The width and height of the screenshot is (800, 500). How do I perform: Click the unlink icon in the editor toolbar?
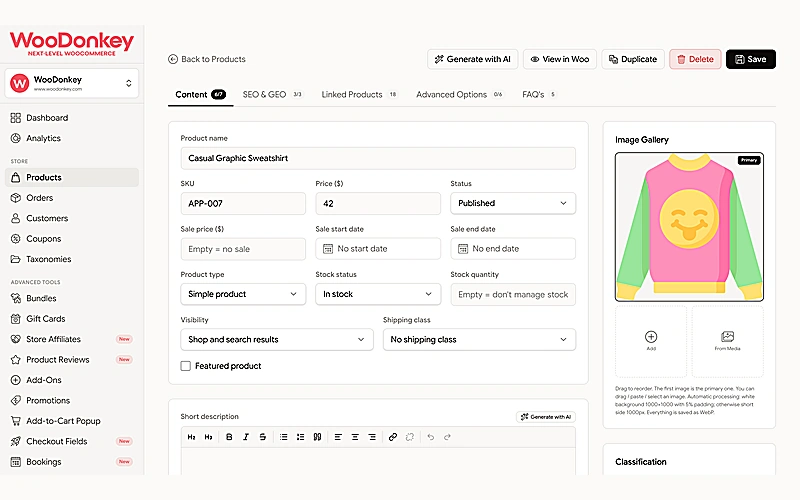410,437
